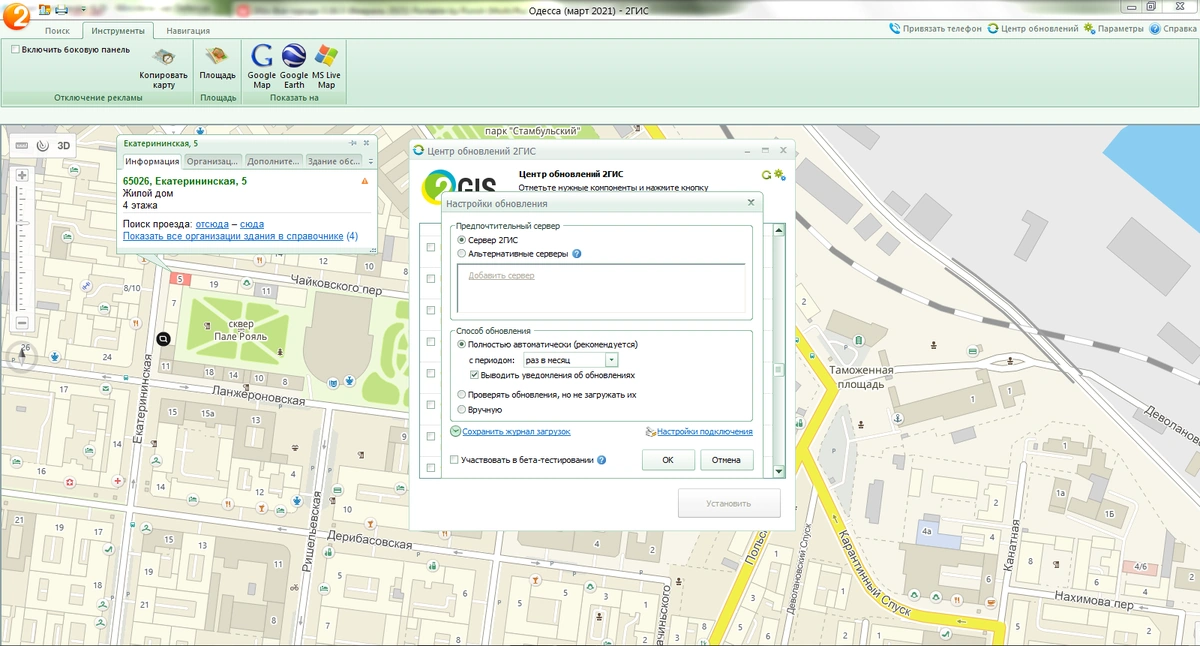Click the warning triangle icon in info card
Viewport: 1200px width, 646px height.
click(364, 181)
